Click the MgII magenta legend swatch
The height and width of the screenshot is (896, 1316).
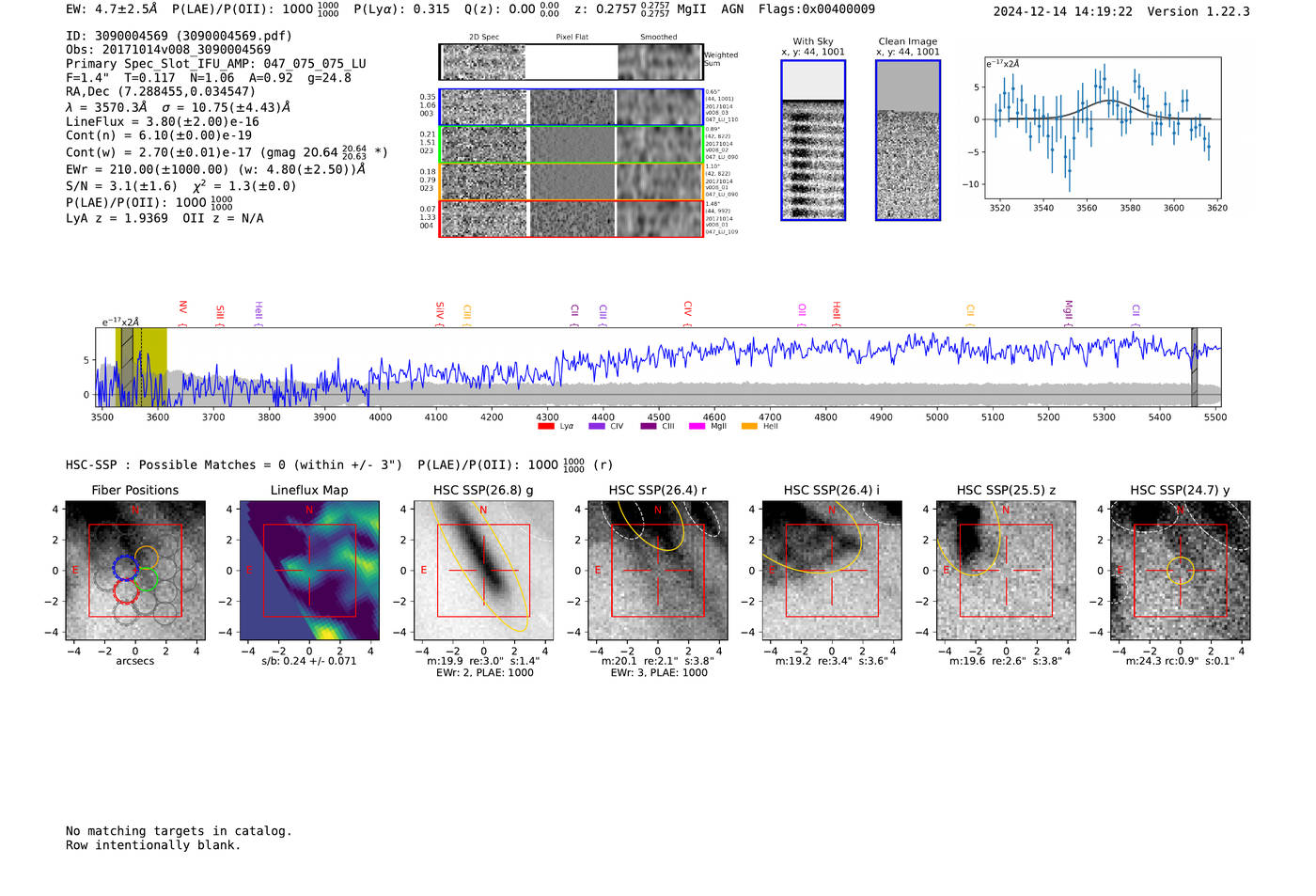(697, 427)
